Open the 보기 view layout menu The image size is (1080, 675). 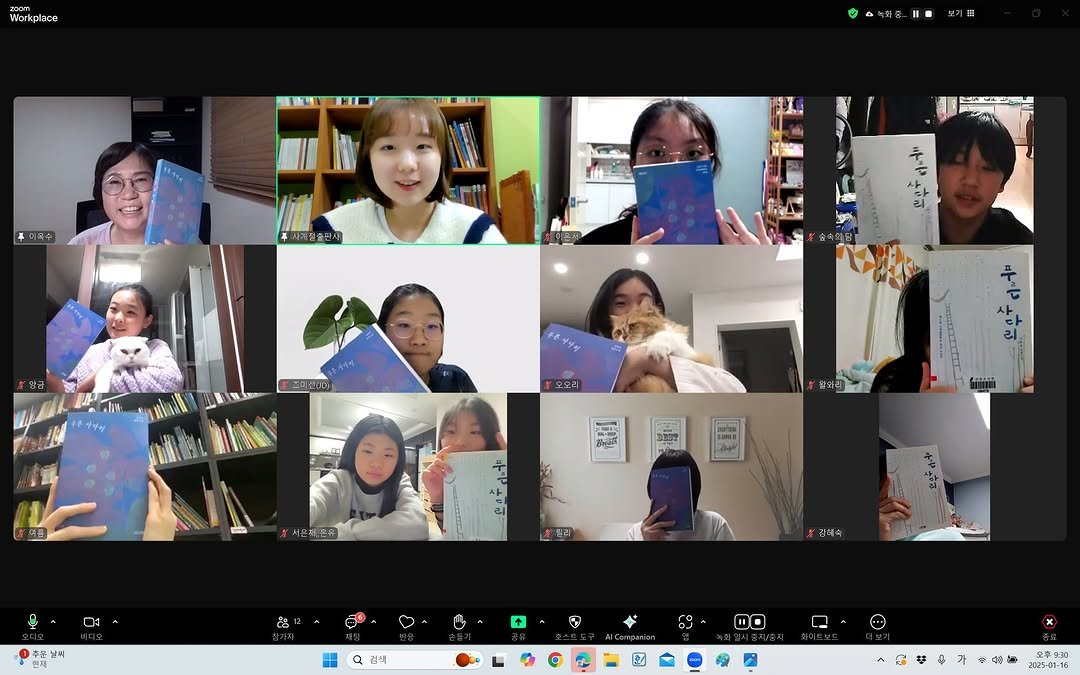[960, 13]
